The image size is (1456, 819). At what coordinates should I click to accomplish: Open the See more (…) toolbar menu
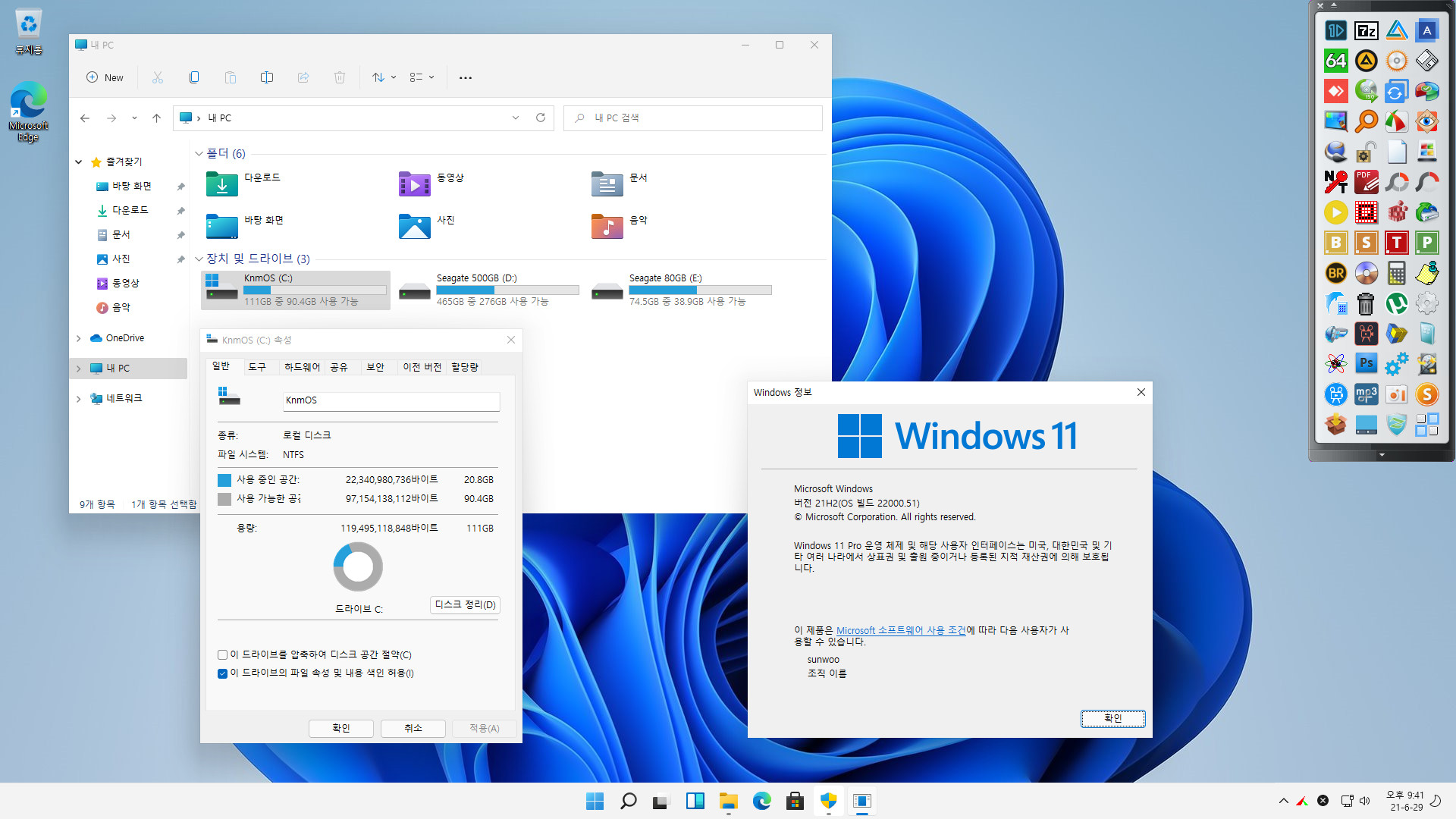click(x=466, y=77)
